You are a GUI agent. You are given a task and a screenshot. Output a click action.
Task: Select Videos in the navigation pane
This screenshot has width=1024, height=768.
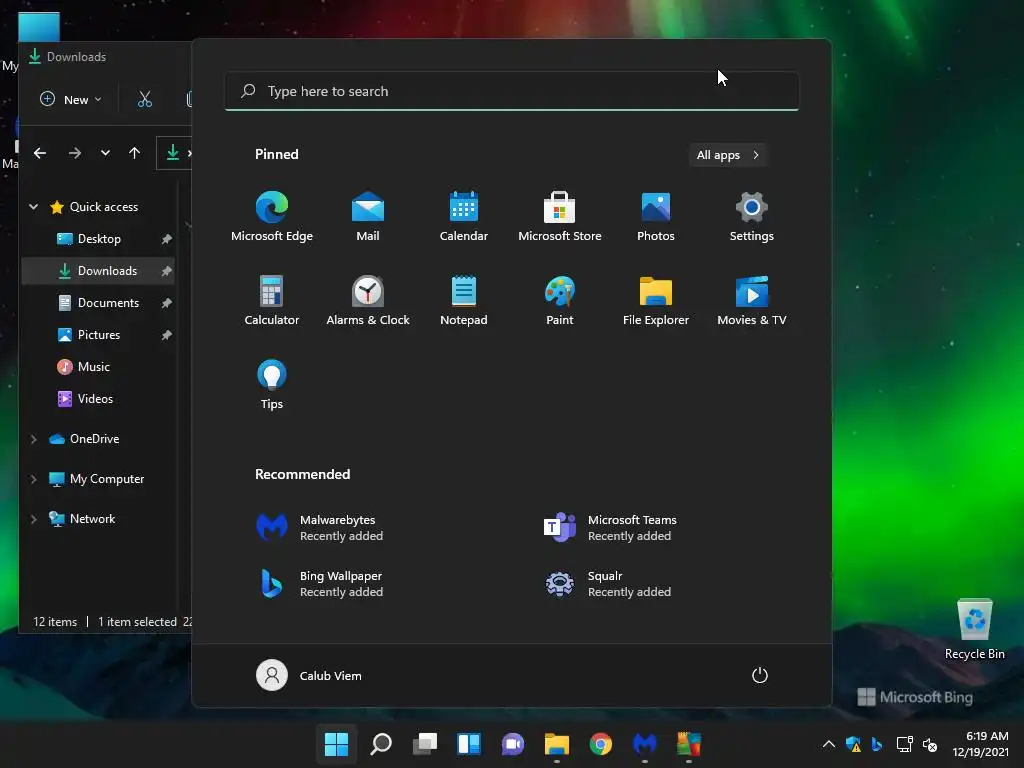[99, 398]
